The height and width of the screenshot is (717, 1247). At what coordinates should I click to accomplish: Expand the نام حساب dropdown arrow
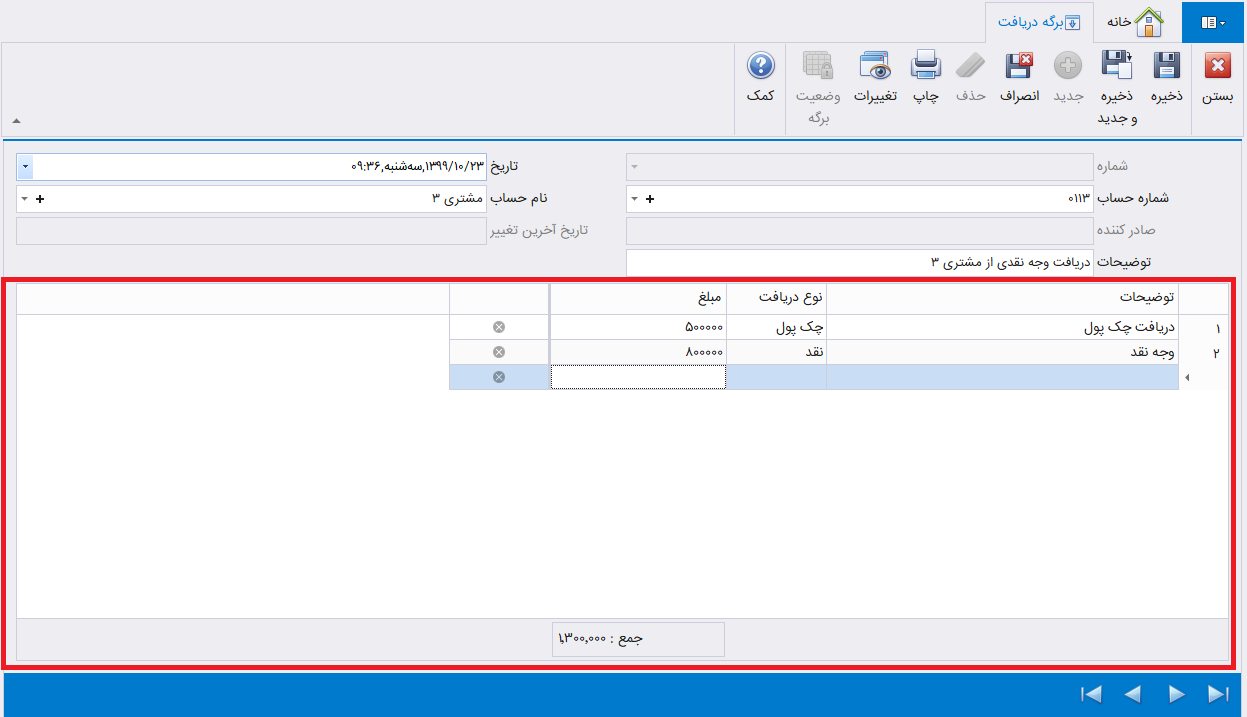point(24,199)
